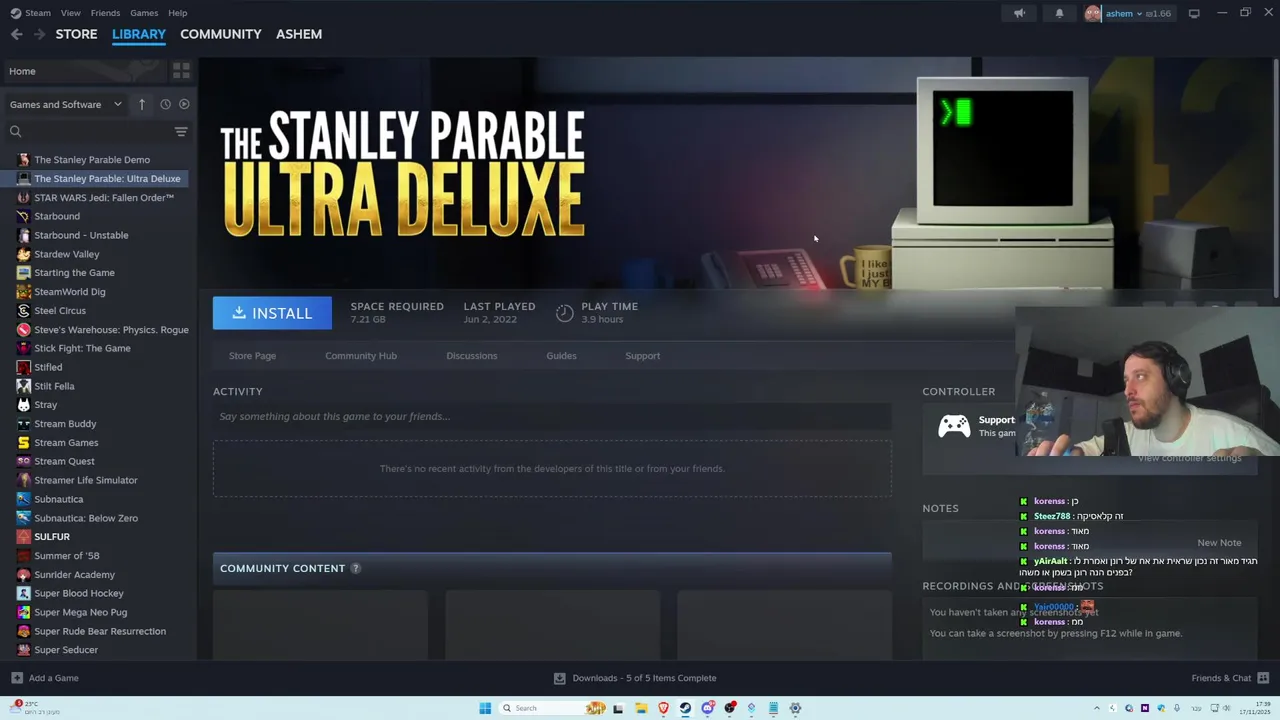Image resolution: width=1280 pixels, height=720 pixels.
Task: Open the Support link
Action: click(x=643, y=356)
